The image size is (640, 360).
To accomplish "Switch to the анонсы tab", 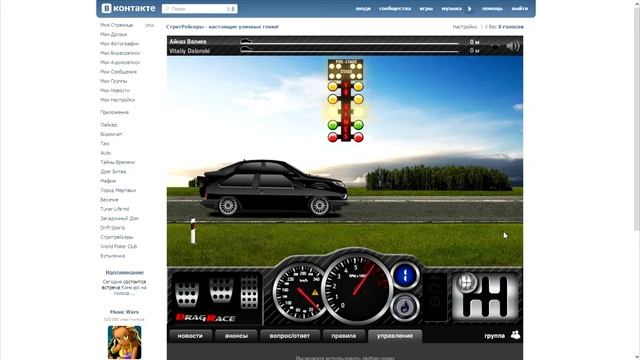I will 236,336.
